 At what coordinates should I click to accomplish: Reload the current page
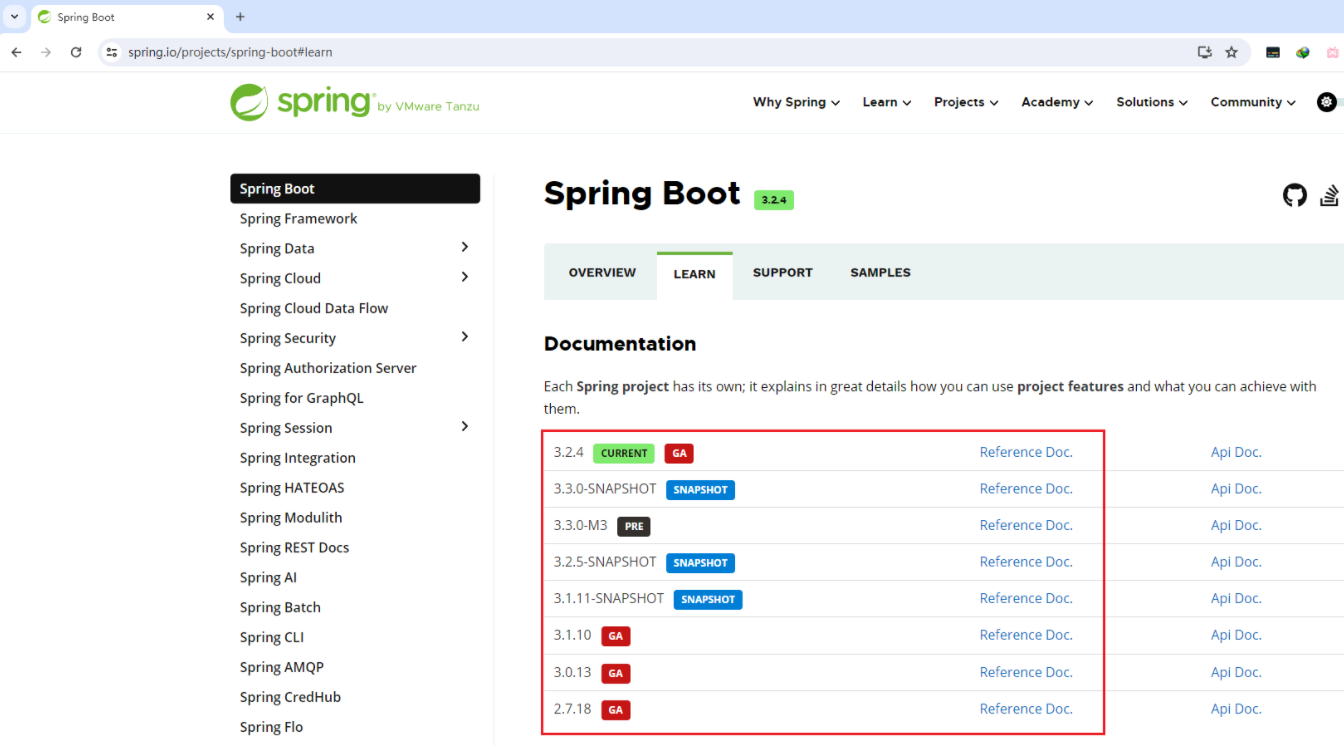[76, 51]
